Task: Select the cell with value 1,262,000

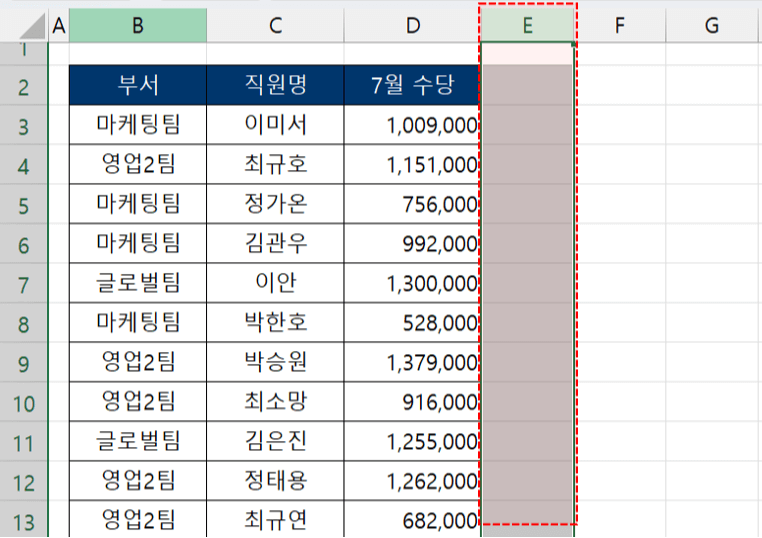Action: coord(412,481)
